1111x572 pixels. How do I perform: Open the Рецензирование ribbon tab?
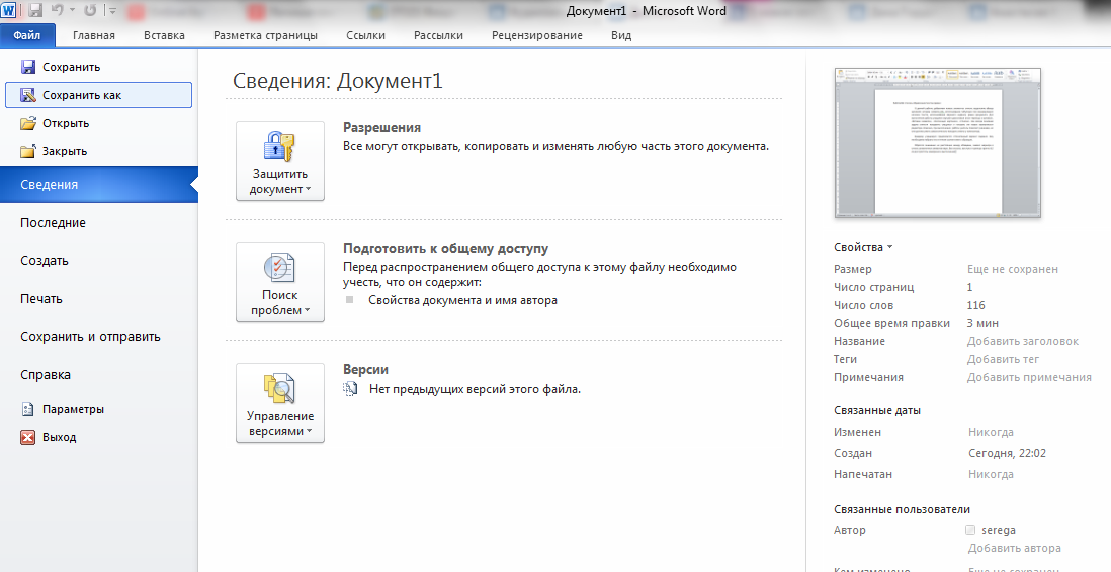pyautogui.click(x=537, y=35)
